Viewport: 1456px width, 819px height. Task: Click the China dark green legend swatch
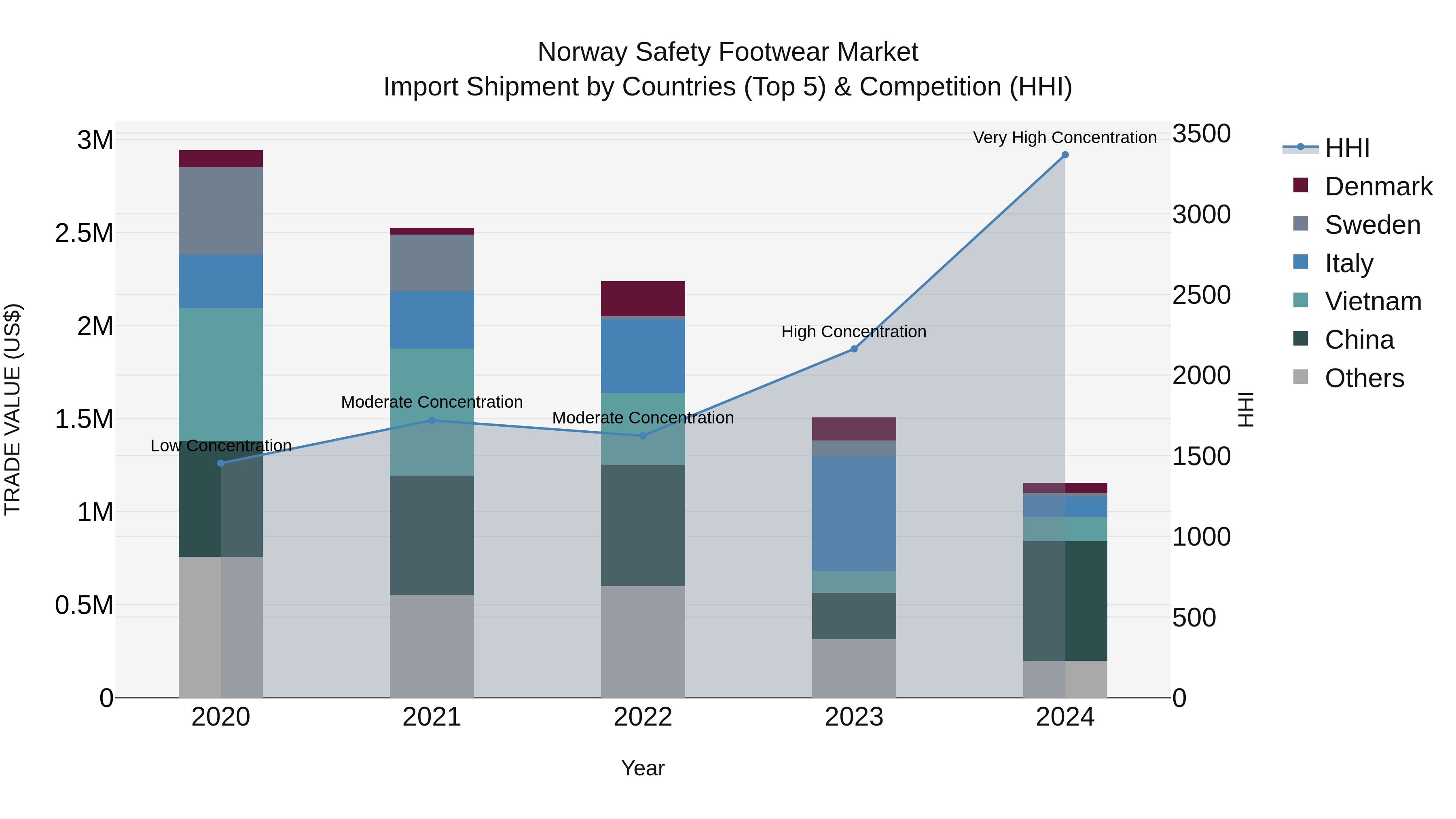click(1301, 339)
